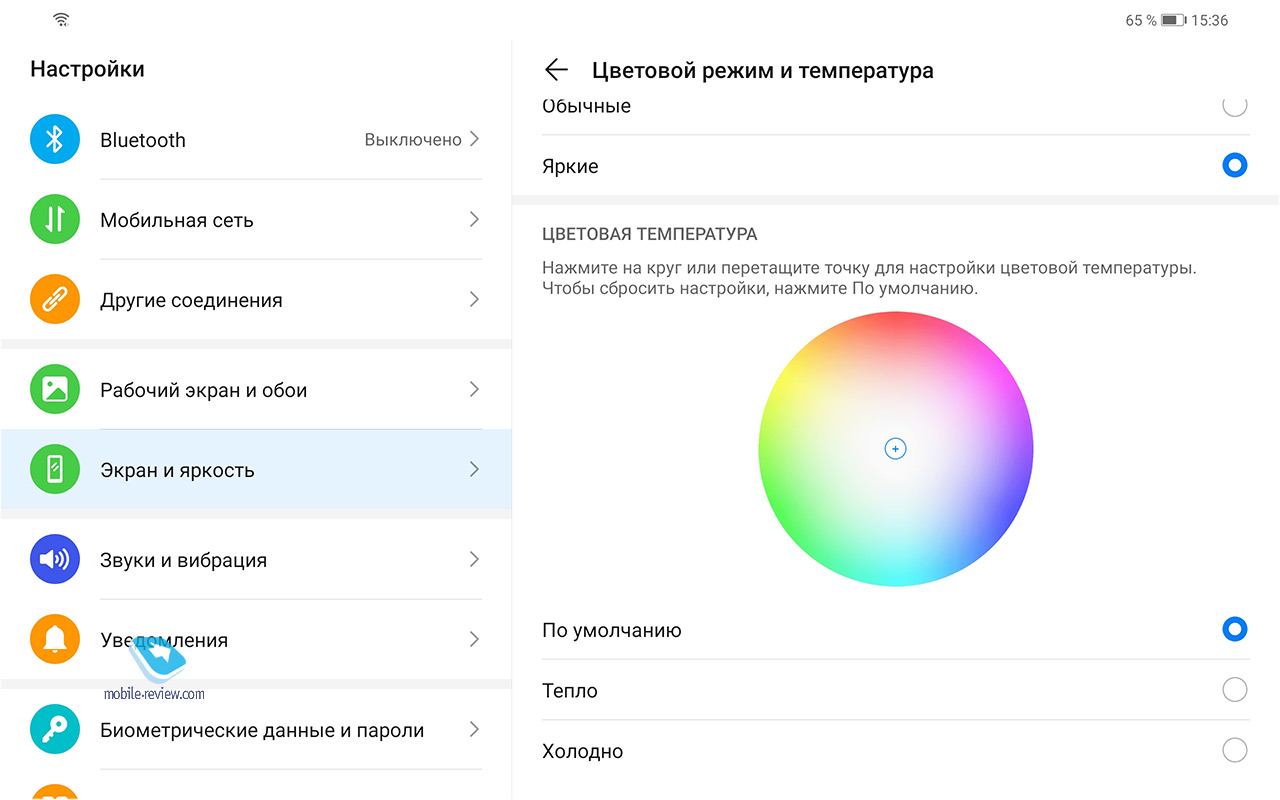Tap the Уведомления settings label

click(164, 640)
